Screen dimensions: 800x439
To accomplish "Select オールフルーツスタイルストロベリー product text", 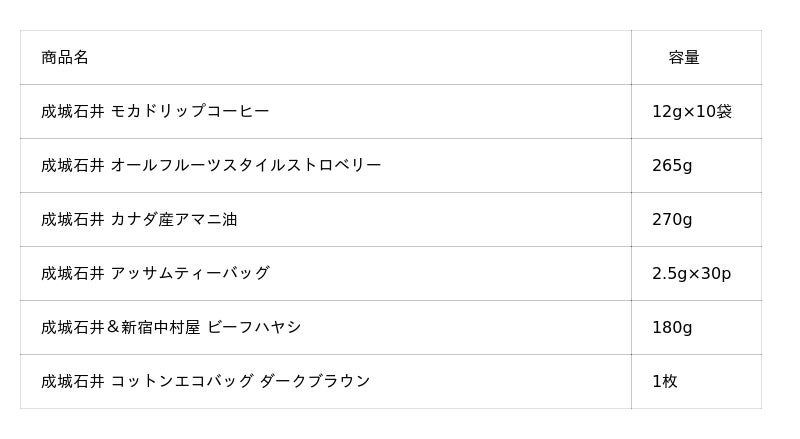I will [x=246, y=166].
